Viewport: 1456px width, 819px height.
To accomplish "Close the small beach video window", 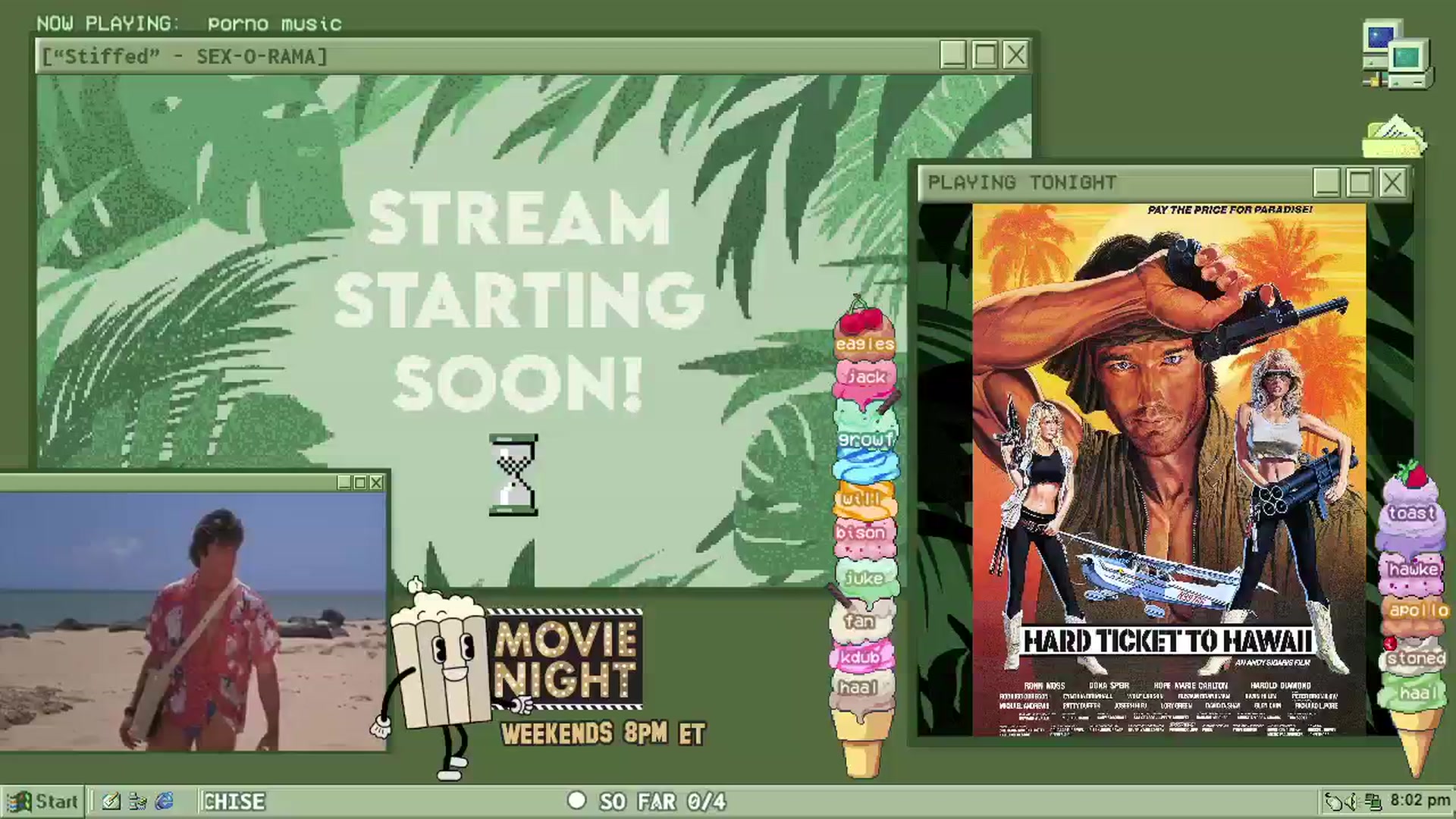I will point(376,482).
